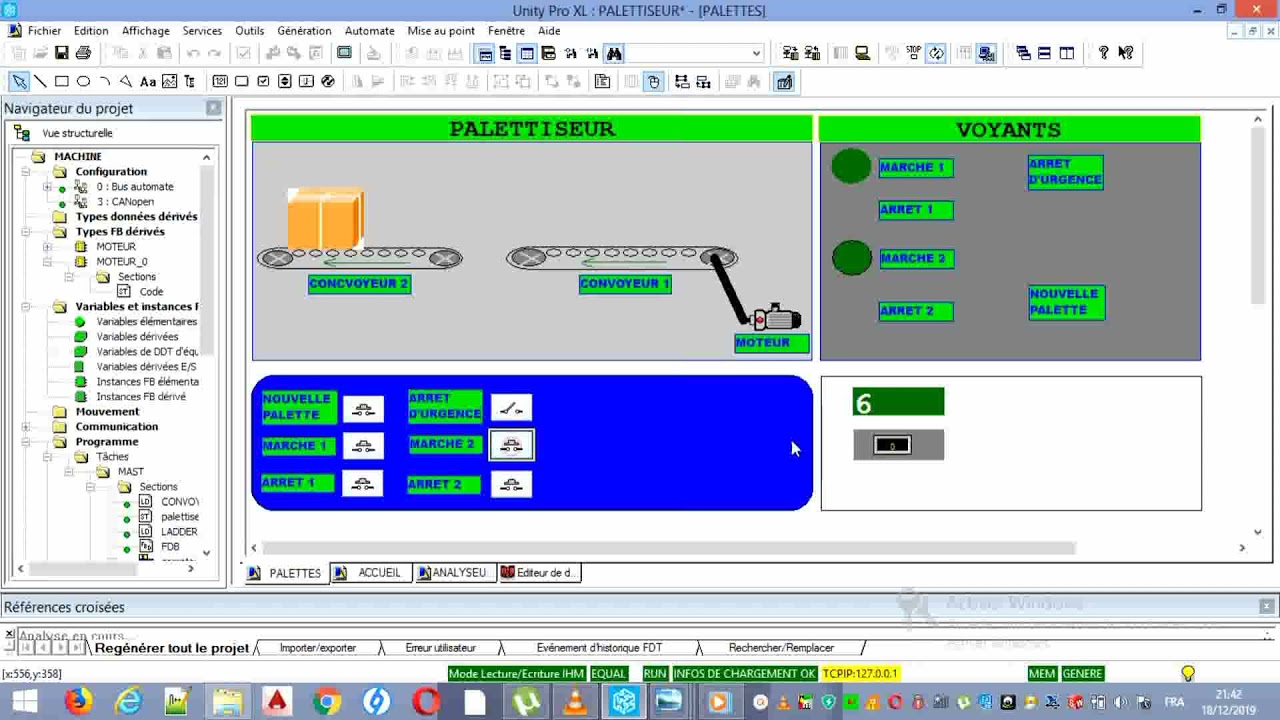Select the spin counter object tool
This screenshot has height=720, width=1280.
point(285,82)
